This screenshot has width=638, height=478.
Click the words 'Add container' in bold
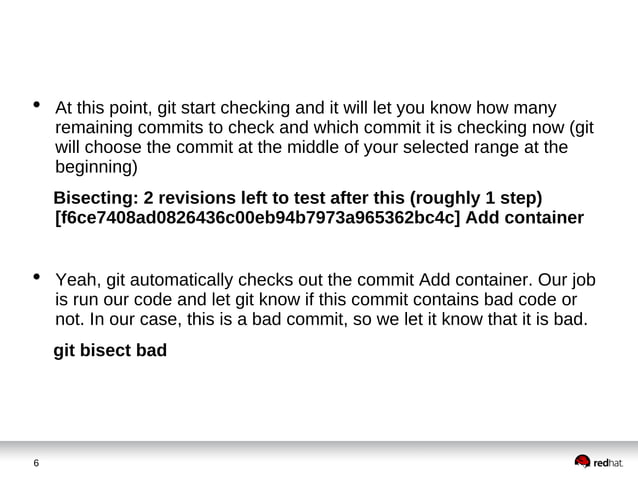[524, 218]
